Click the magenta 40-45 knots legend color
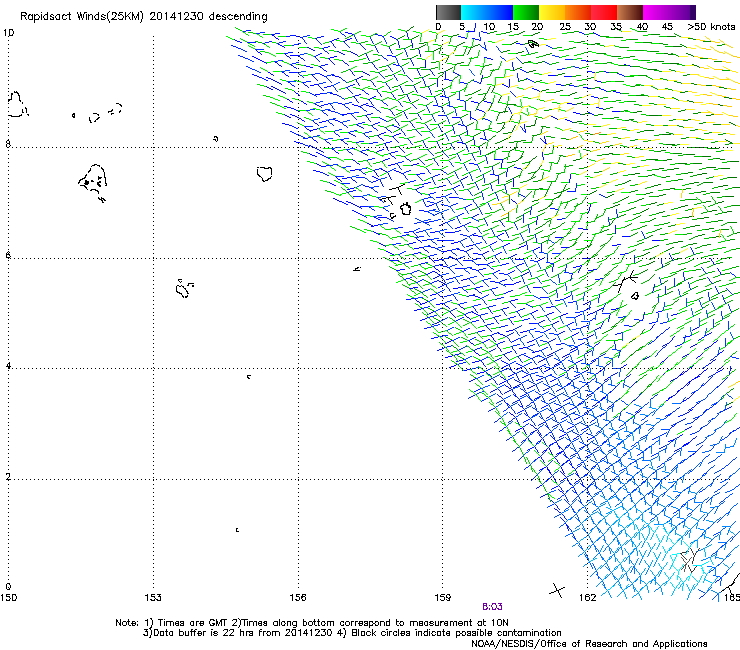Image resolution: width=740 pixels, height=650 pixels. (x=656, y=12)
